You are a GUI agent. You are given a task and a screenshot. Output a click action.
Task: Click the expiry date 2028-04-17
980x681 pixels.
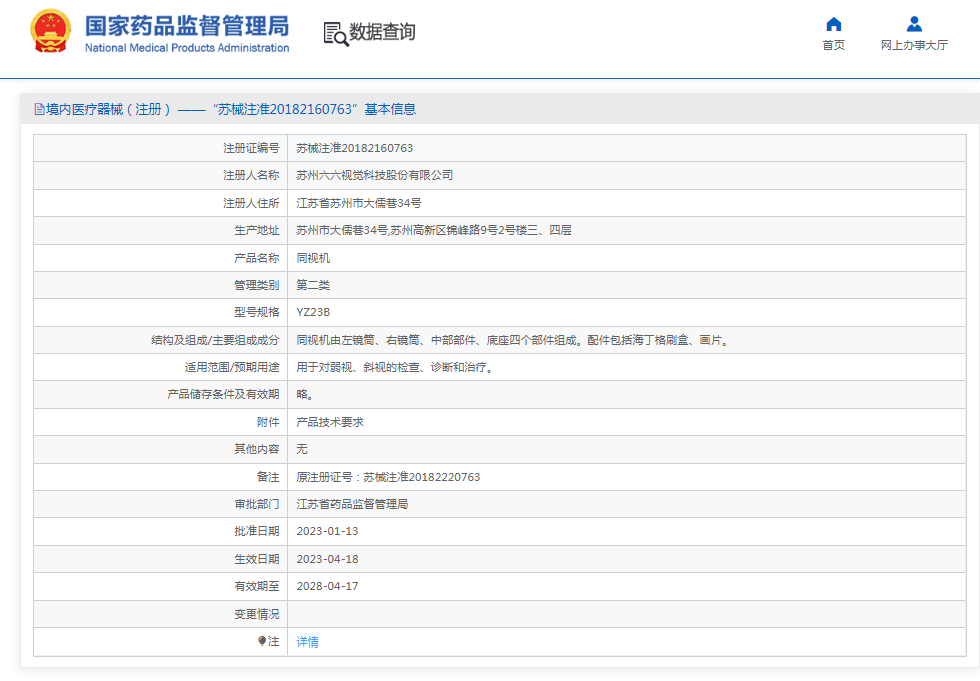[327, 586]
